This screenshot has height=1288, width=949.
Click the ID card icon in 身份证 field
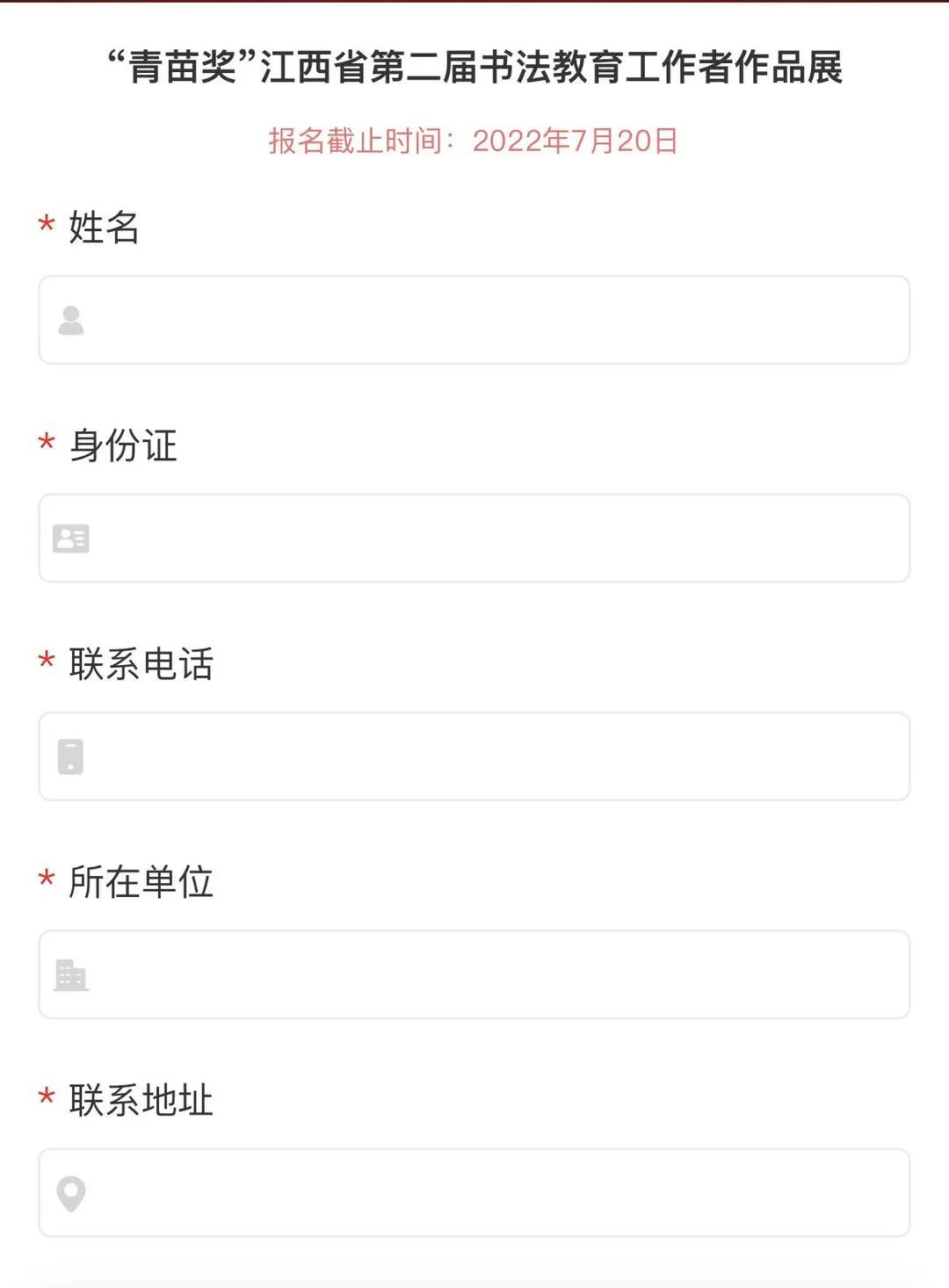click(71, 539)
